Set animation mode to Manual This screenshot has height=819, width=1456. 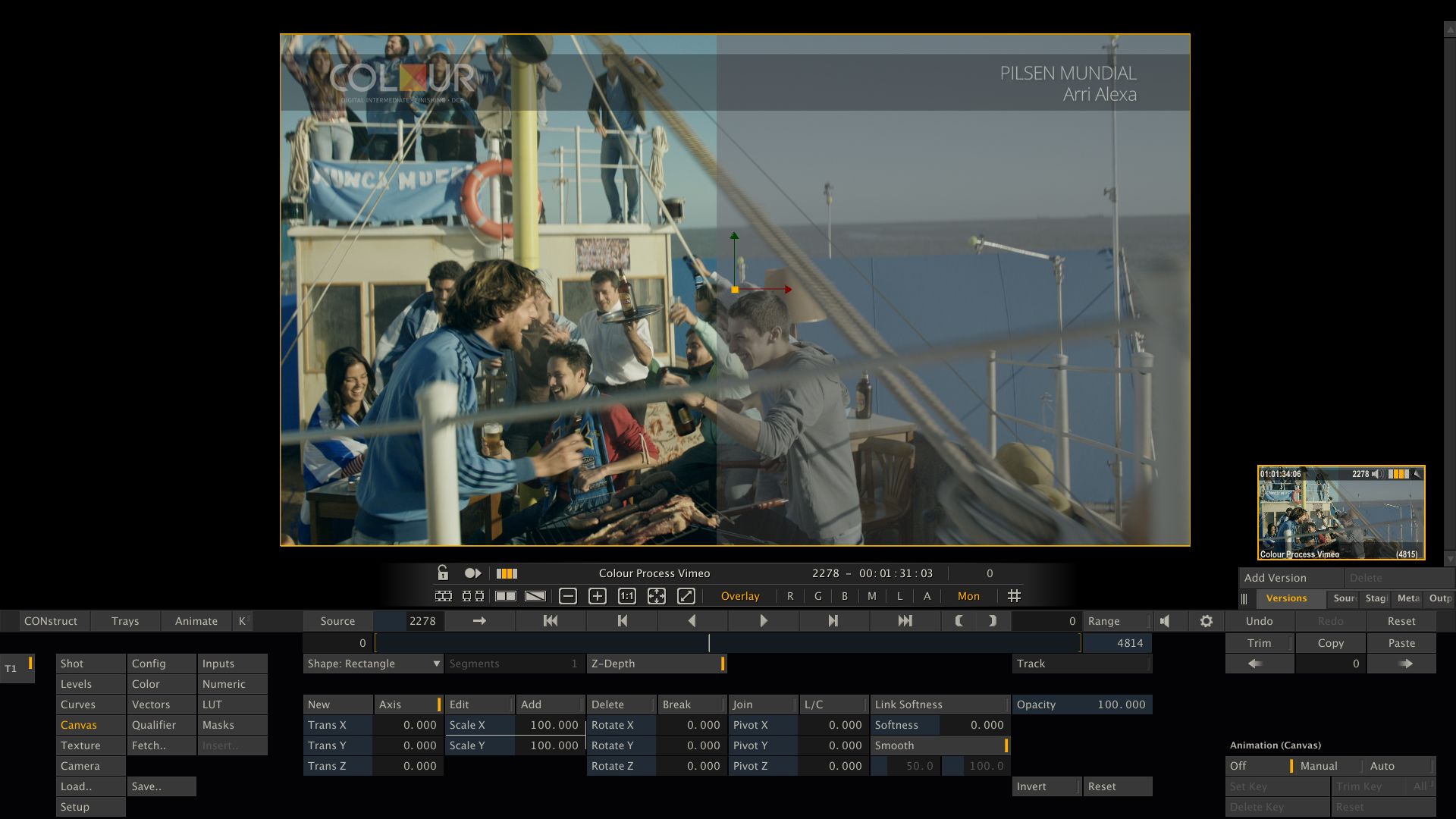1329,766
